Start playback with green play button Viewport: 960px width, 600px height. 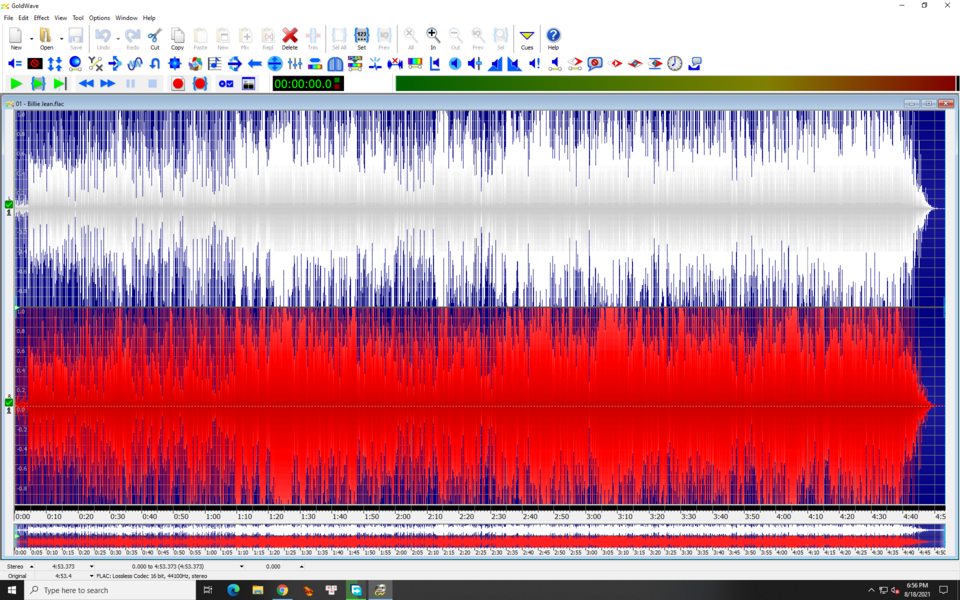17,84
